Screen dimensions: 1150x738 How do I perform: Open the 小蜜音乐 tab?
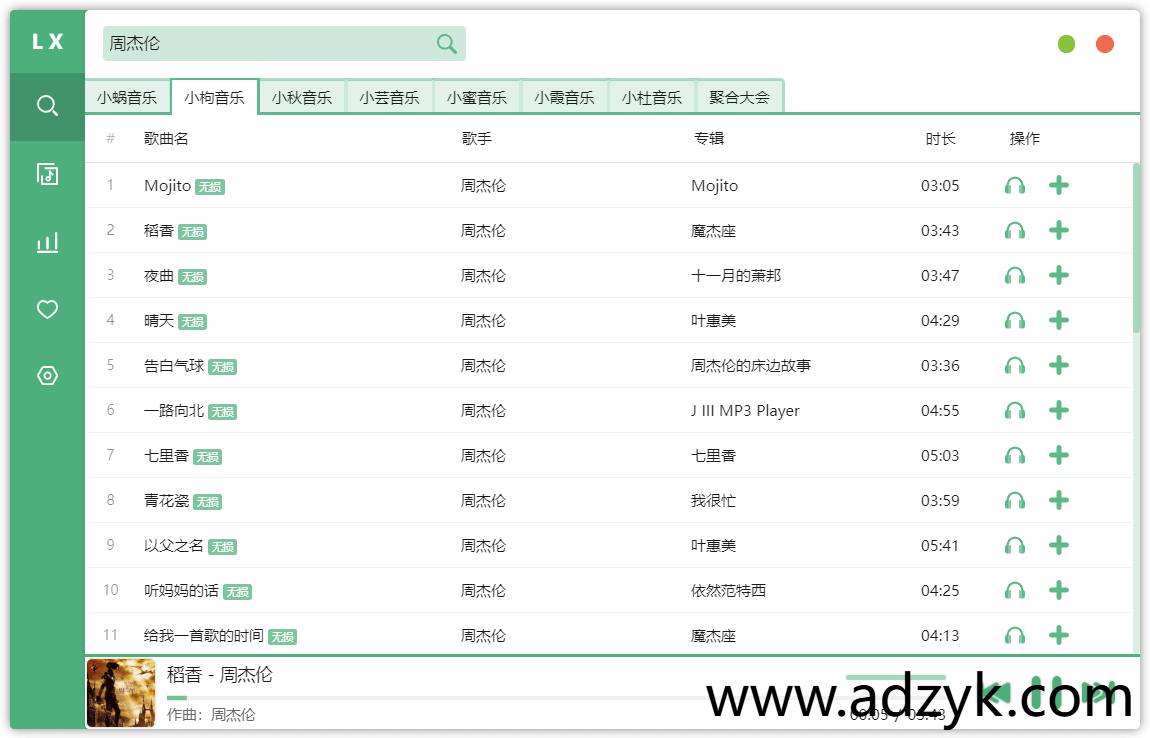pos(477,95)
